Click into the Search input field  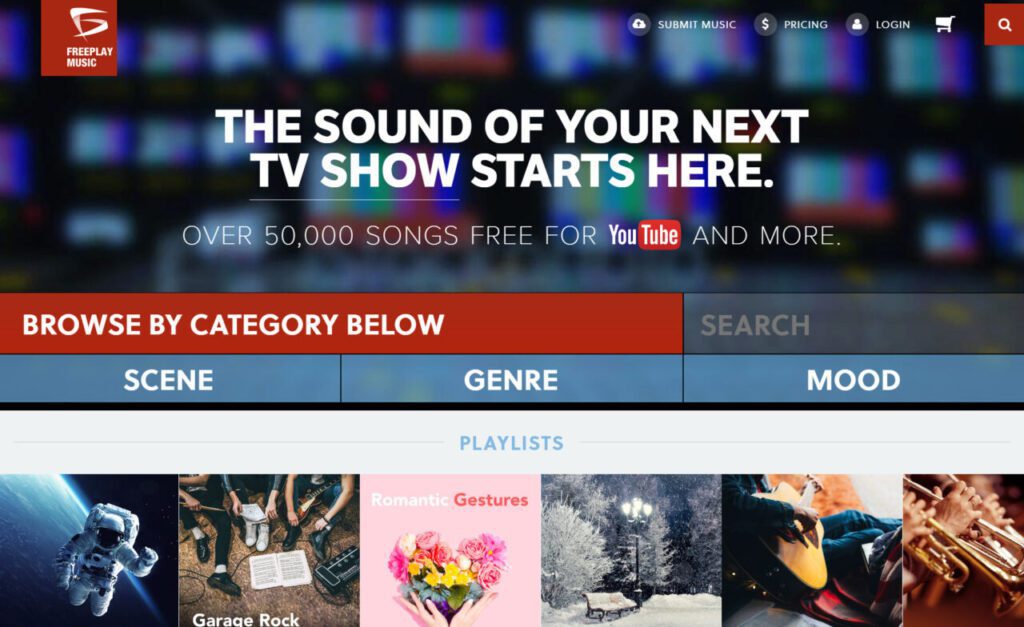coord(854,325)
